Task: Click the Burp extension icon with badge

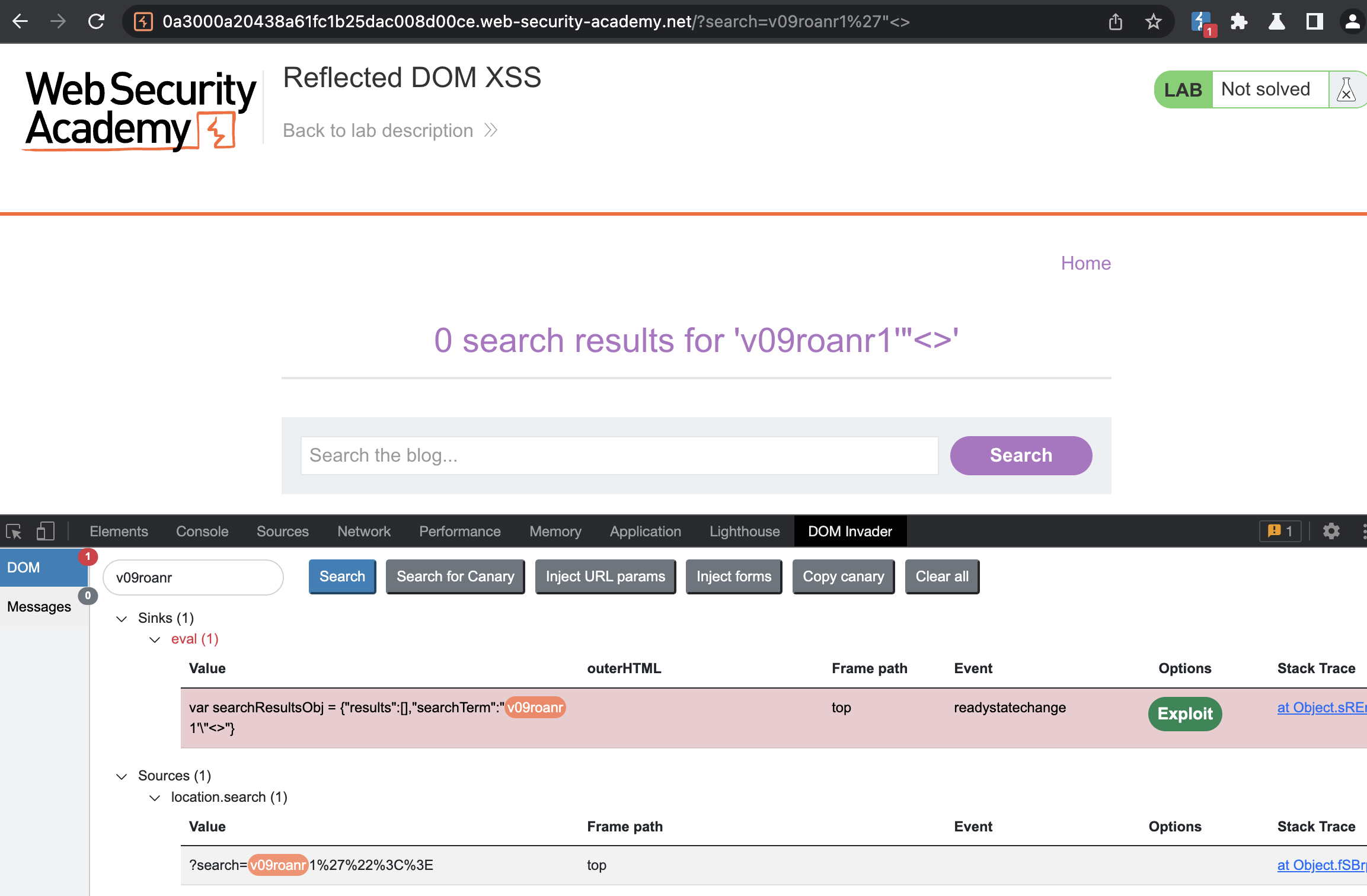Action: pos(1202,23)
